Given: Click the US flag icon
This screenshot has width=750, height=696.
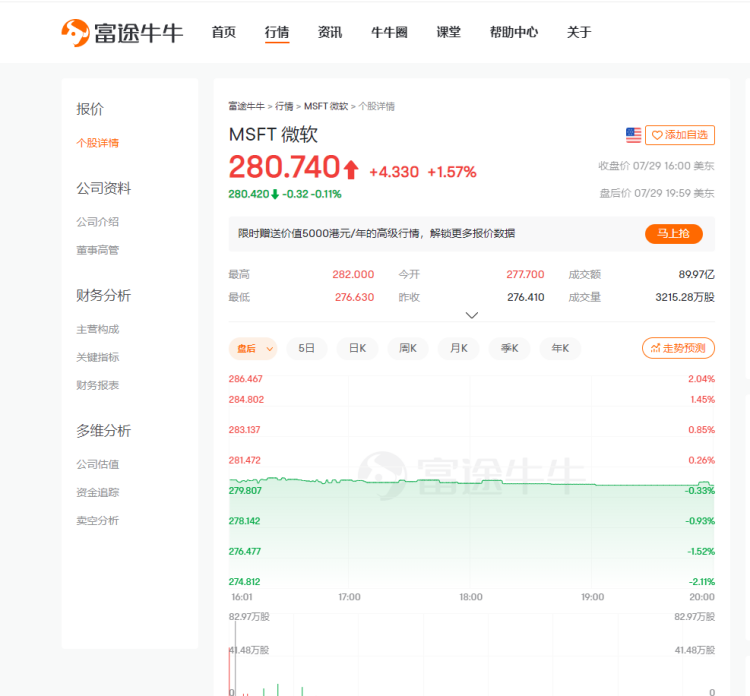Looking at the screenshot, I should (633, 135).
